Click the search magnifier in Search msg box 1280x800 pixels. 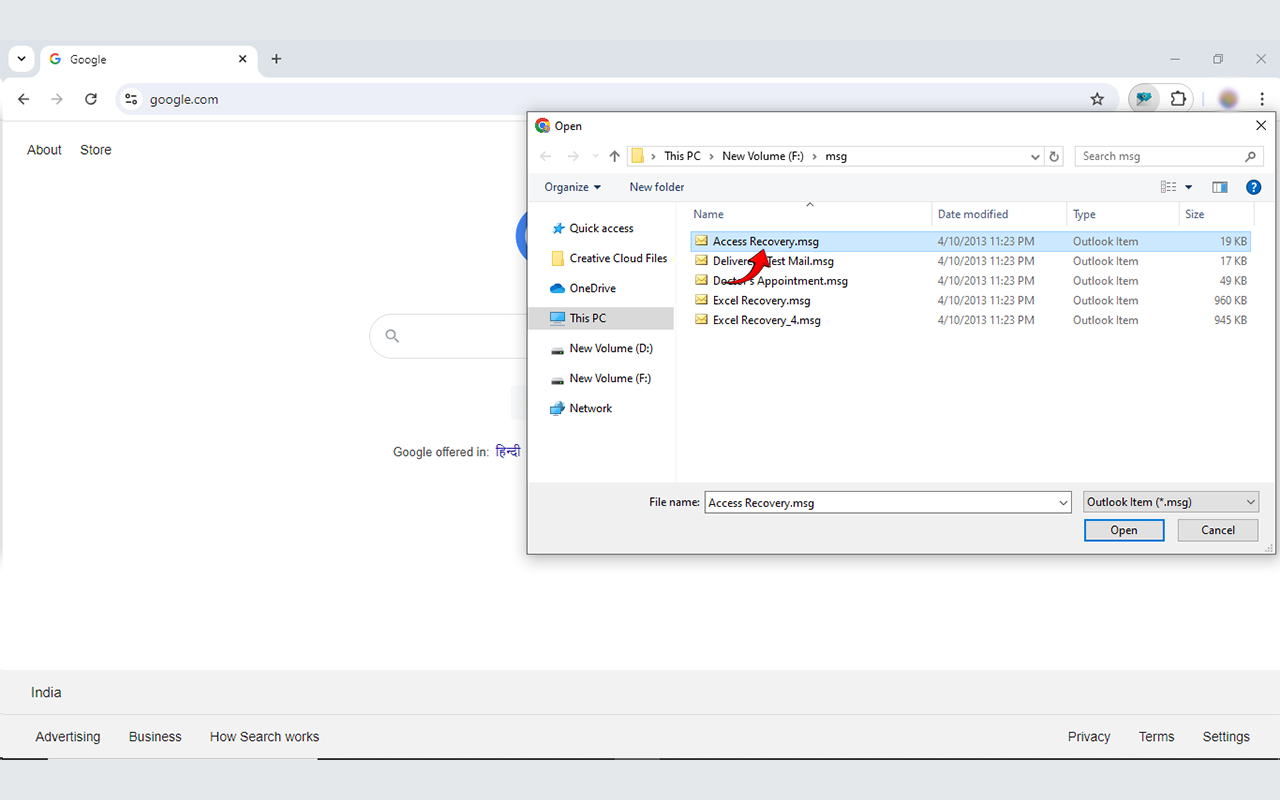tap(1250, 156)
